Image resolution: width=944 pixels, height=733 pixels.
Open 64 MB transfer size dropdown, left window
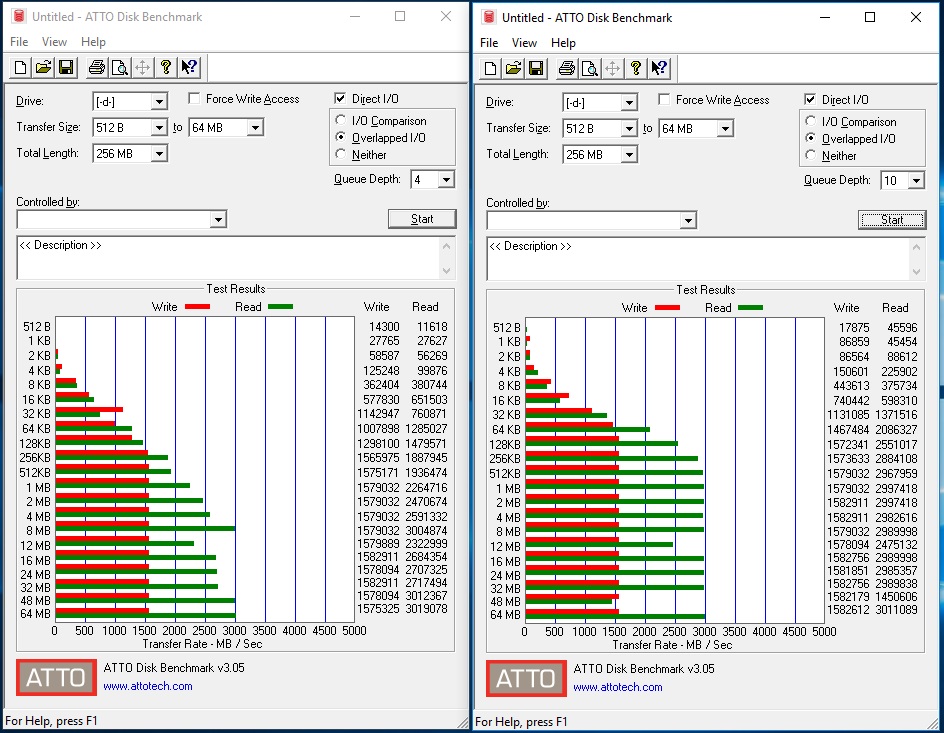tap(255, 128)
